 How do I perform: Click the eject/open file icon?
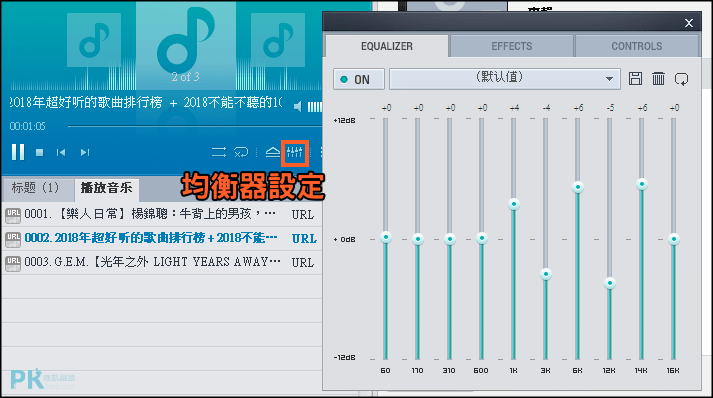[273, 152]
